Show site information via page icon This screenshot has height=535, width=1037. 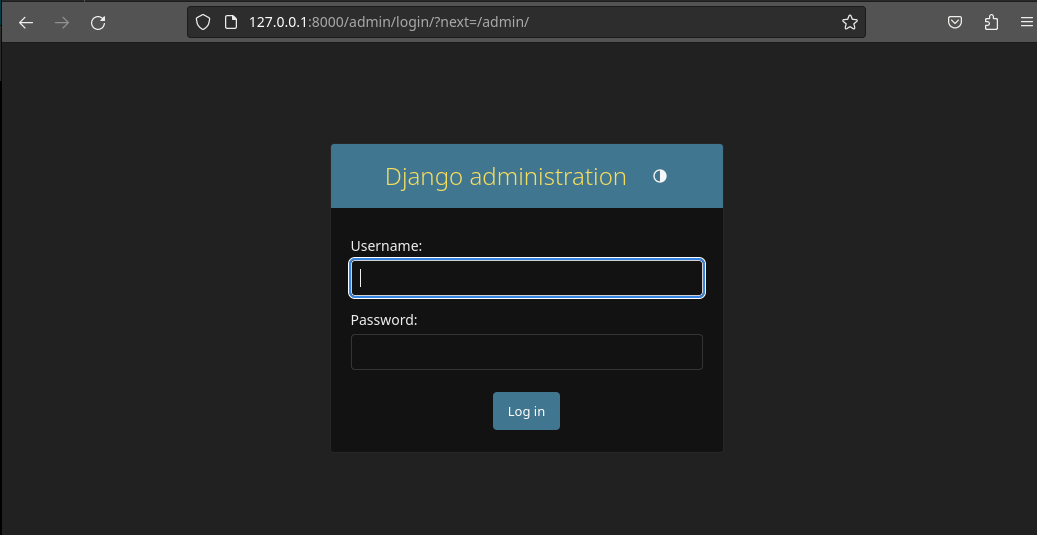(230, 22)
